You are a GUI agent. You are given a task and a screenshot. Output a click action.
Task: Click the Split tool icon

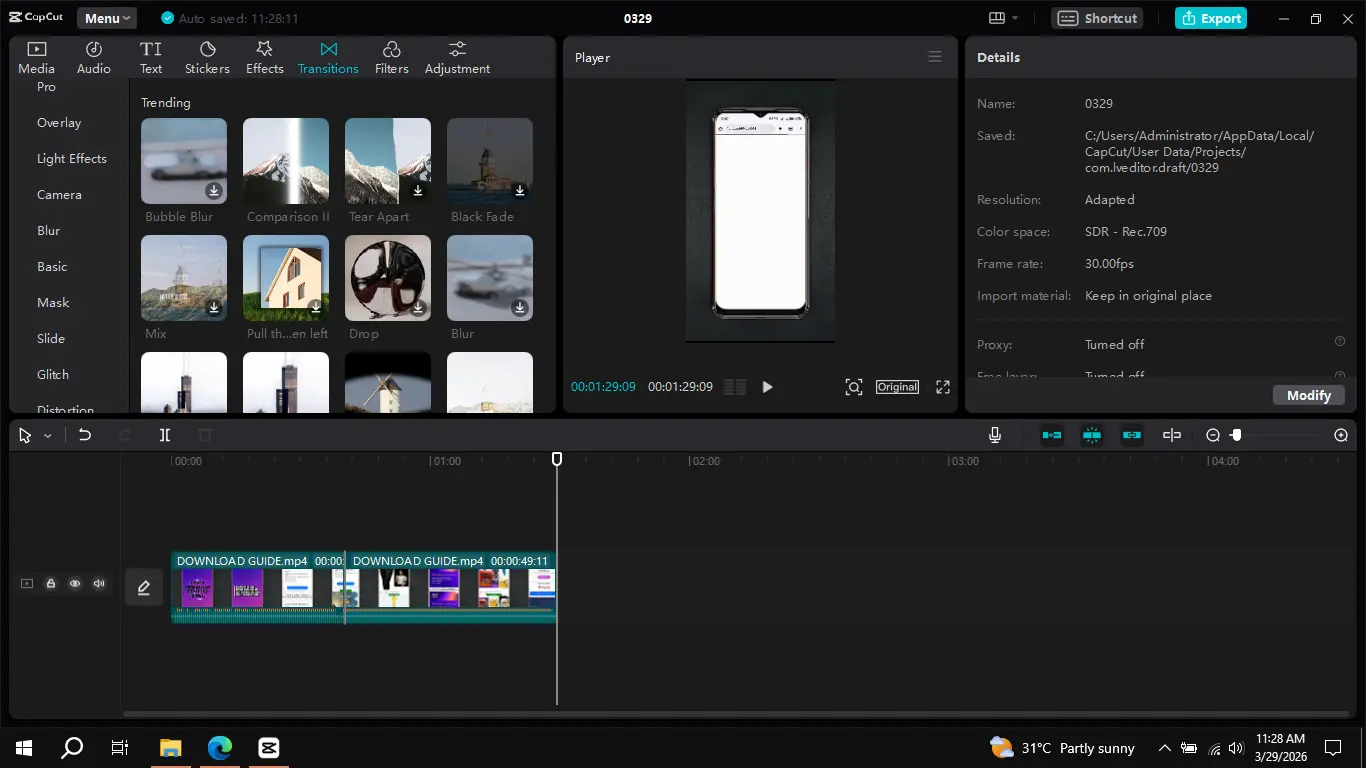pos(165,435)
